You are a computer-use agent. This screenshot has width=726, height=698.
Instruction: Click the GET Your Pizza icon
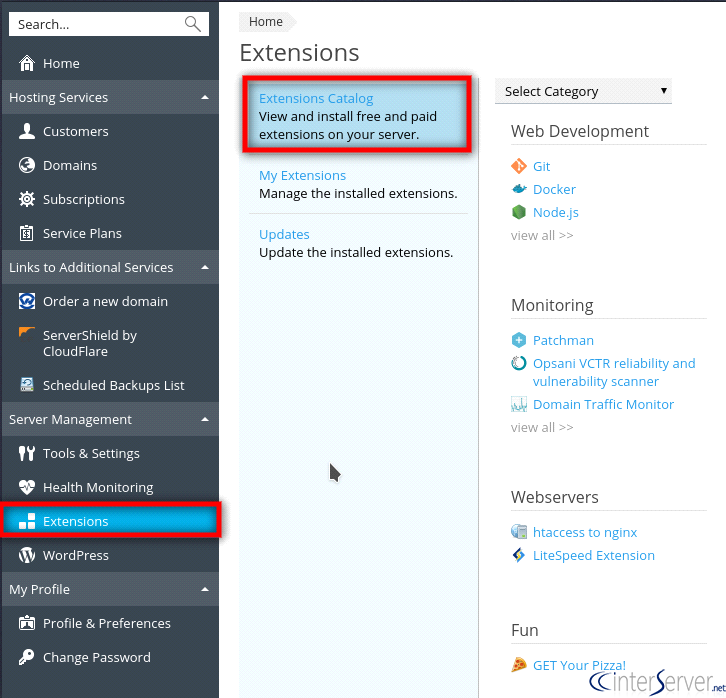pos(519,665)
